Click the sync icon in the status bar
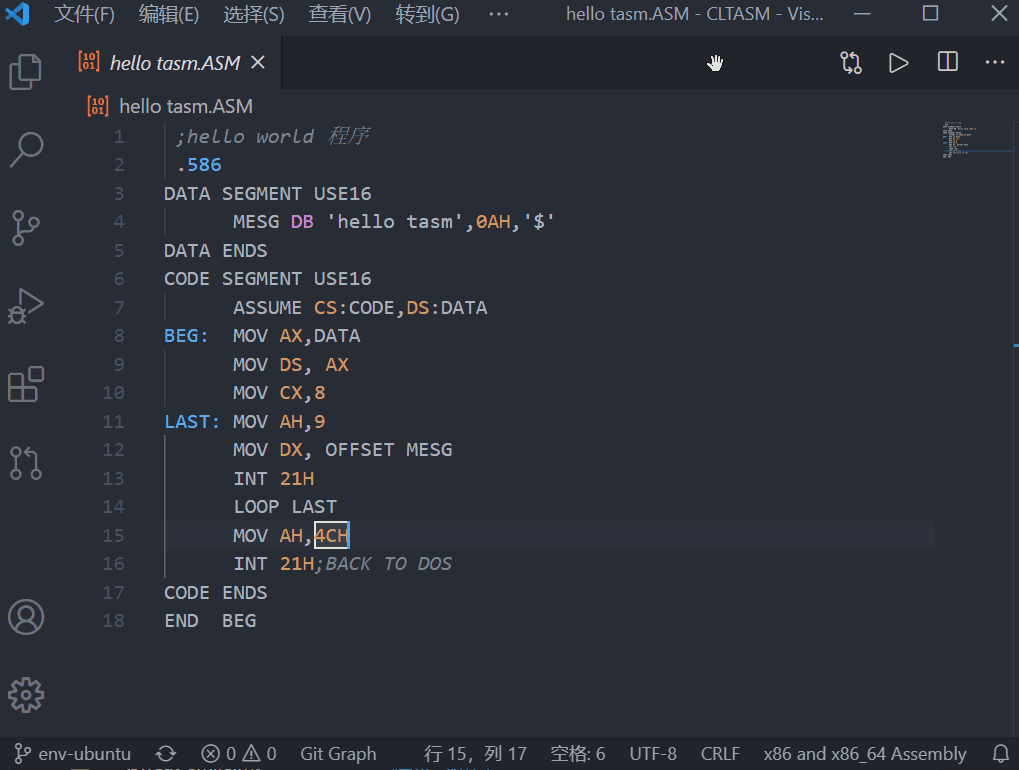1019x770 pixels. coord(166,753)
